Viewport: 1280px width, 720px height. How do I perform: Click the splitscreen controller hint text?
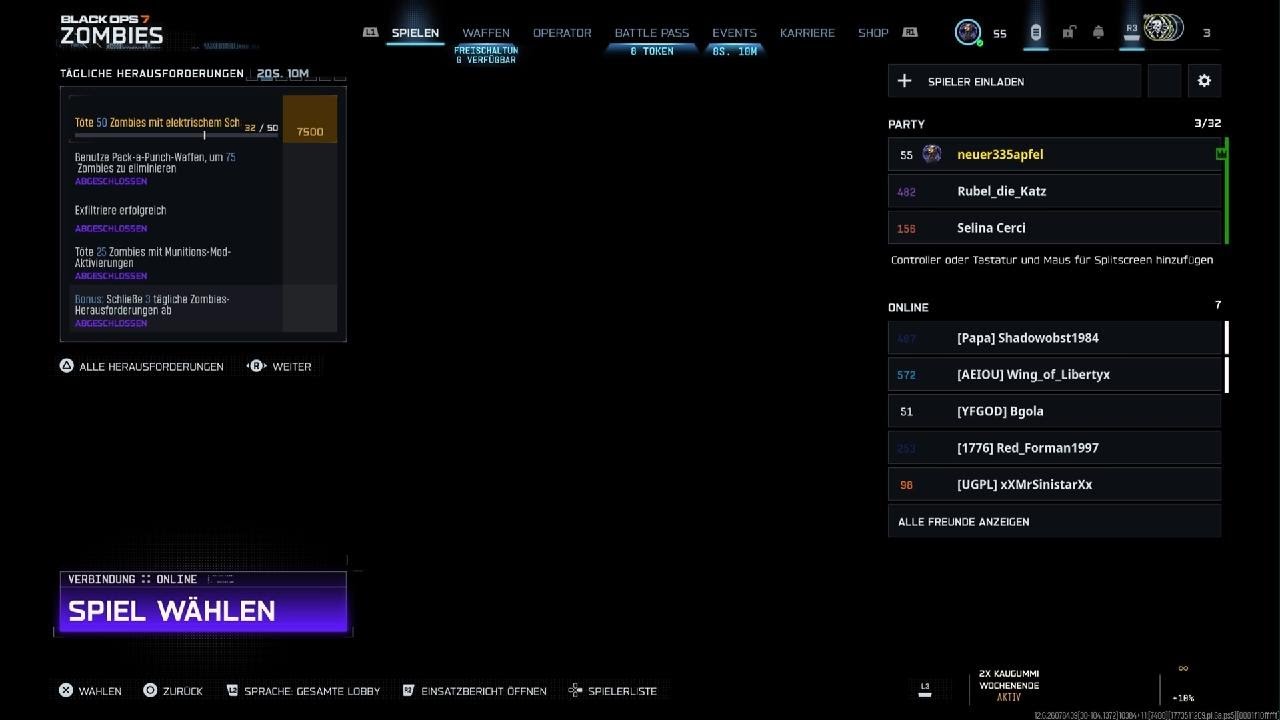point(1052,260)
